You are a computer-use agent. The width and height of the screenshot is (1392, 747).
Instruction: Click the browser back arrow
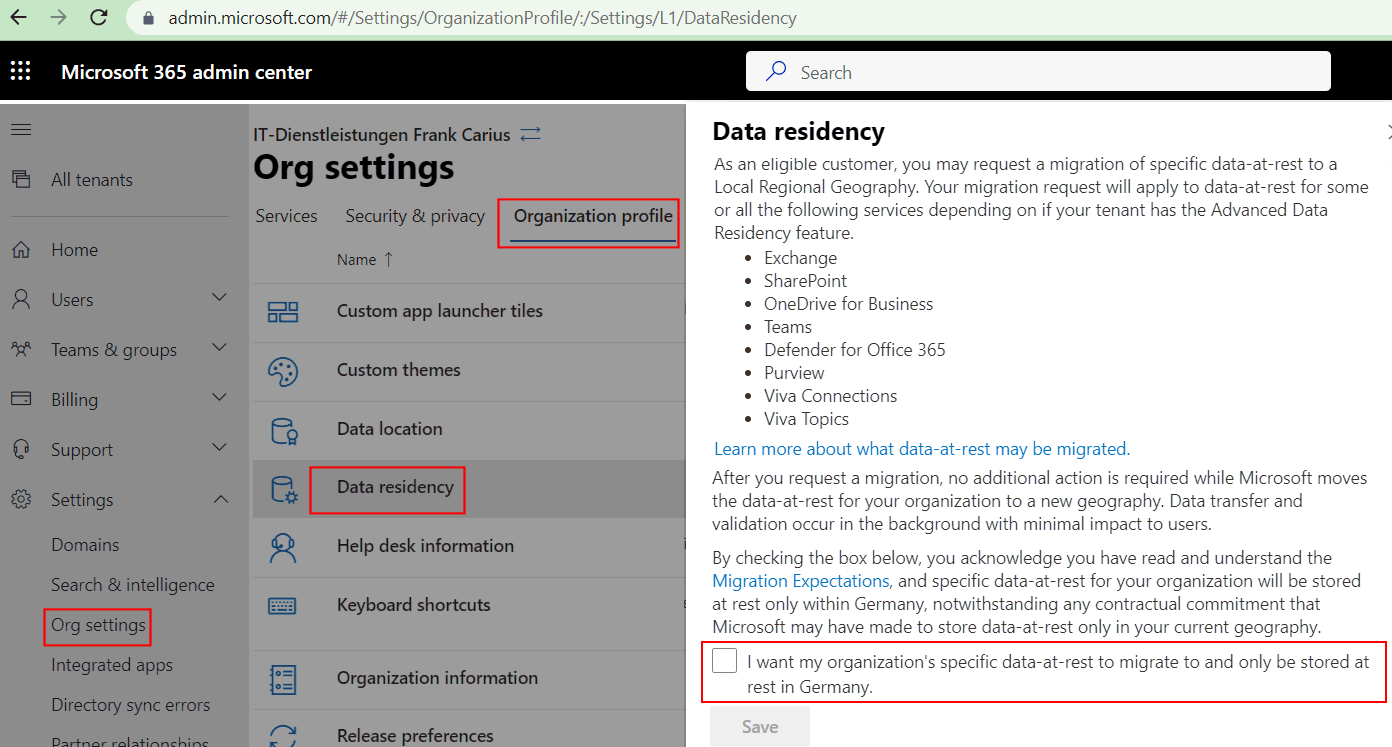tap(18, 17)
